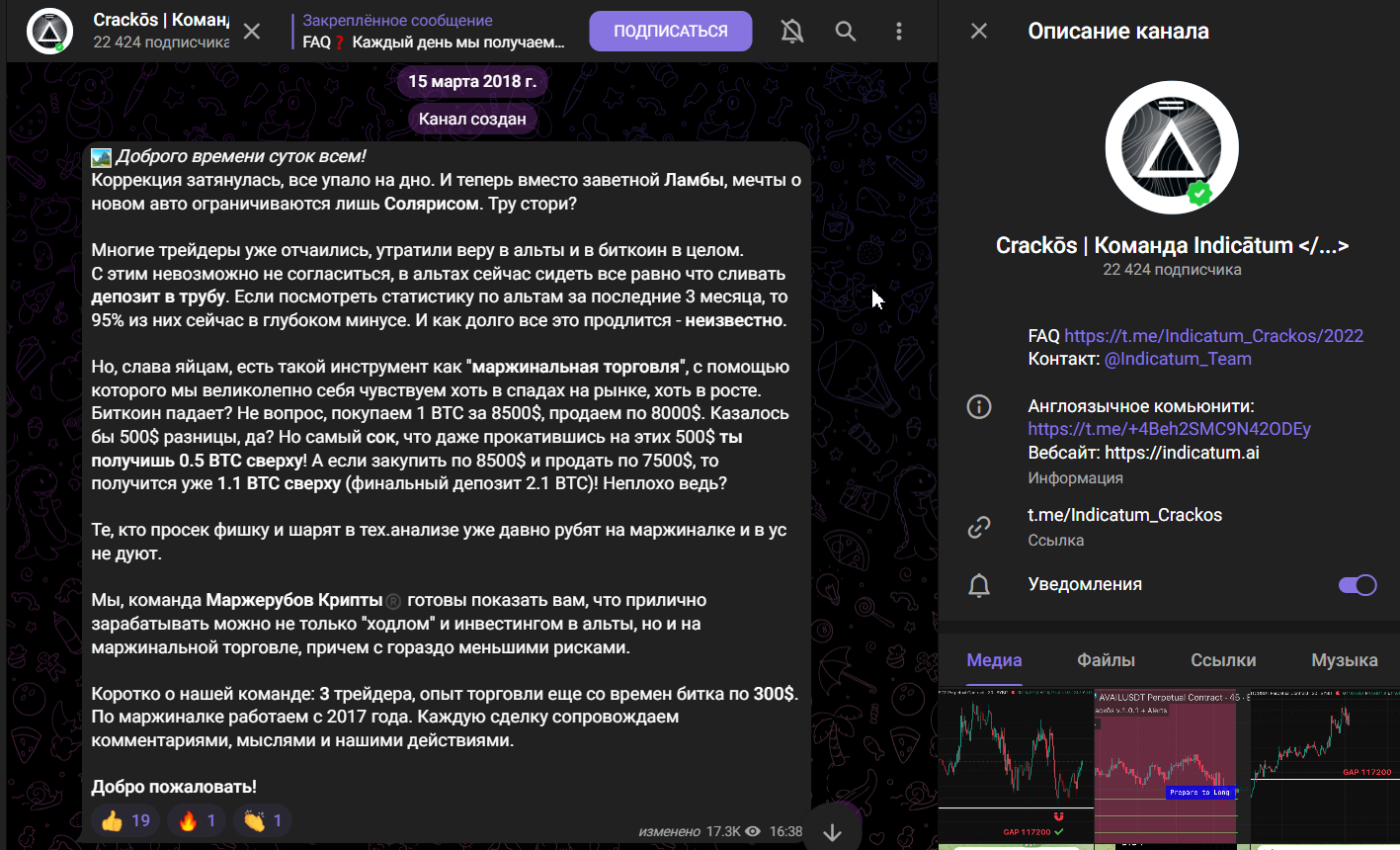Switch to the Файлы tab

click(x=1106, y=660)
